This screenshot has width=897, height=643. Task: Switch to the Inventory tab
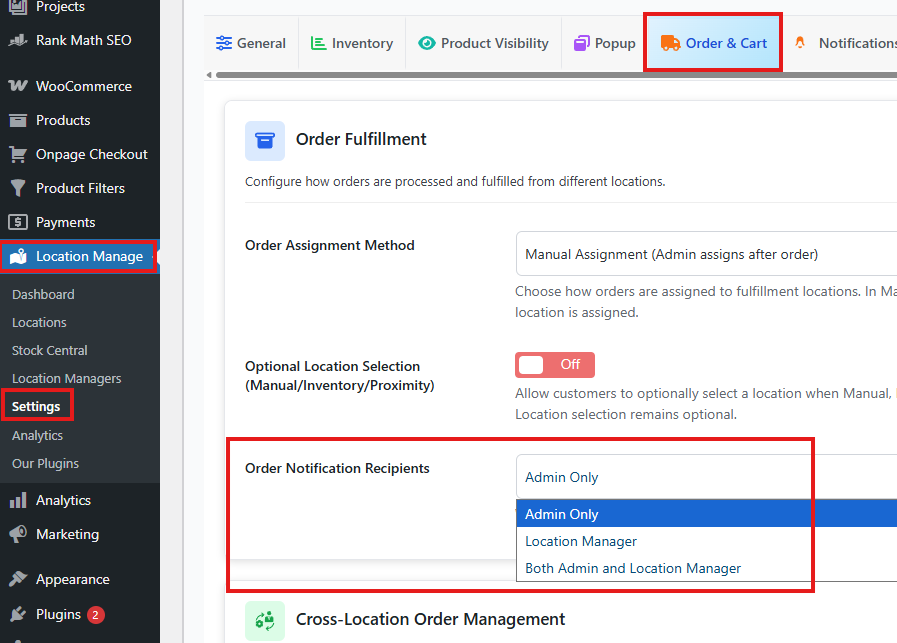(x=352, y=43)
